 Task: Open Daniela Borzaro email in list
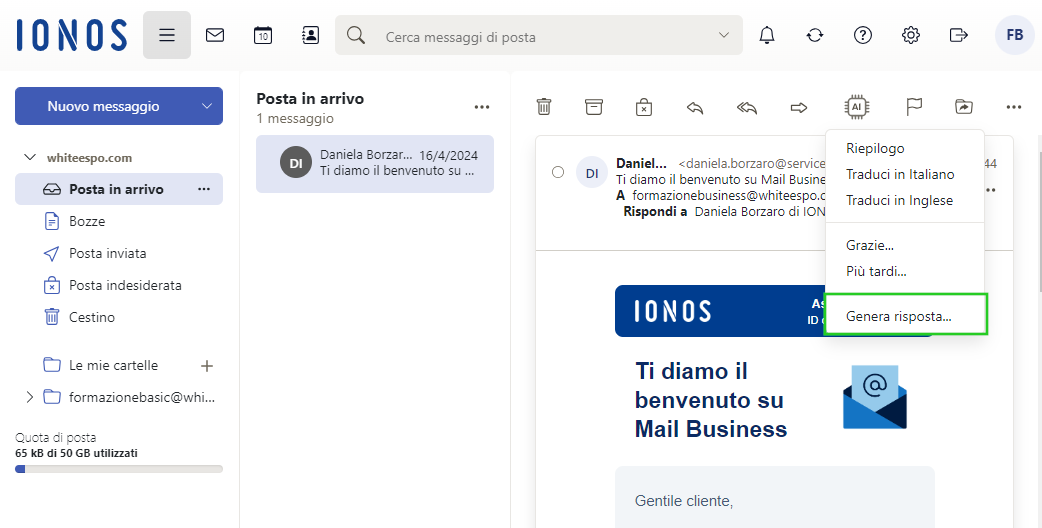[375, 163]
